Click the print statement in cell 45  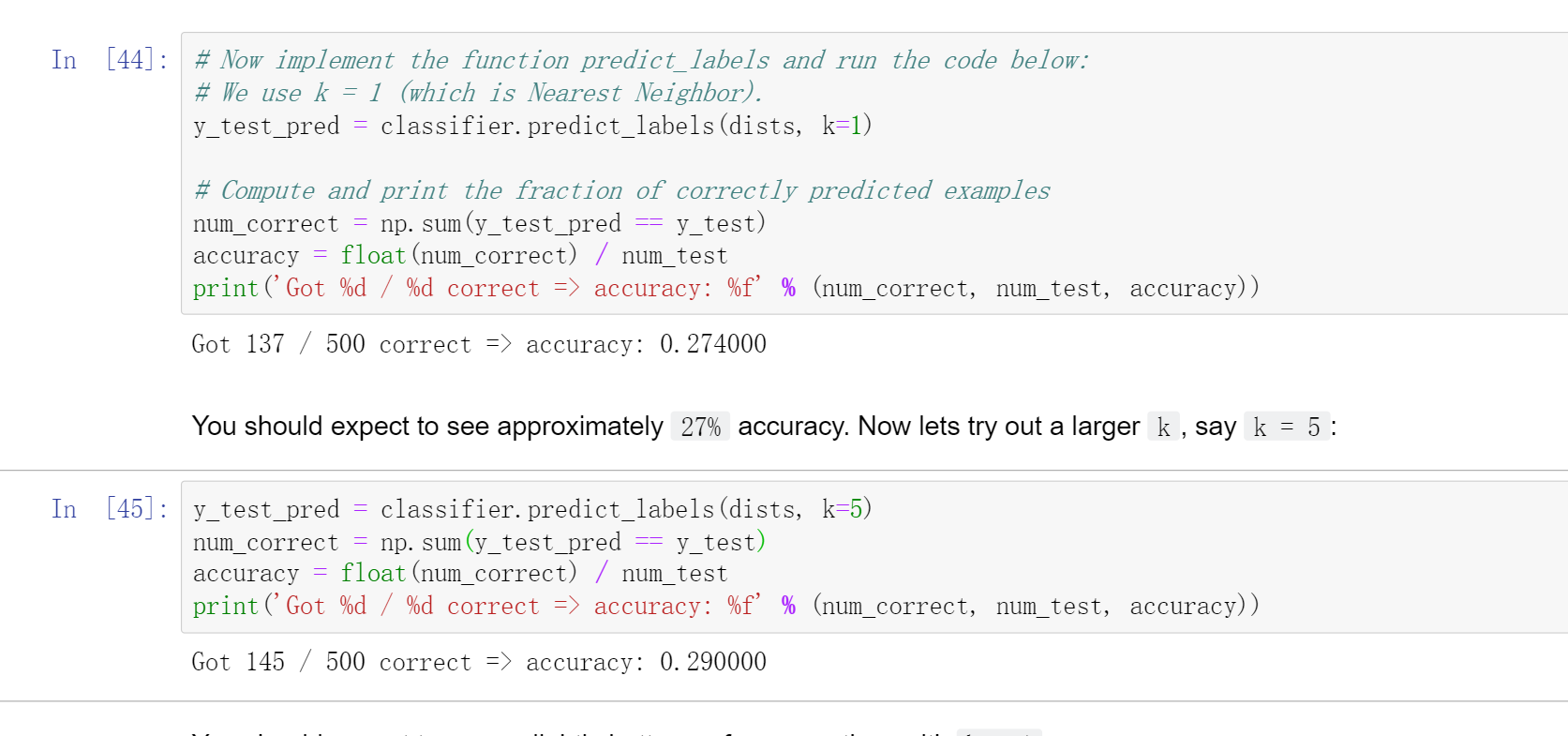coord(725,607)
